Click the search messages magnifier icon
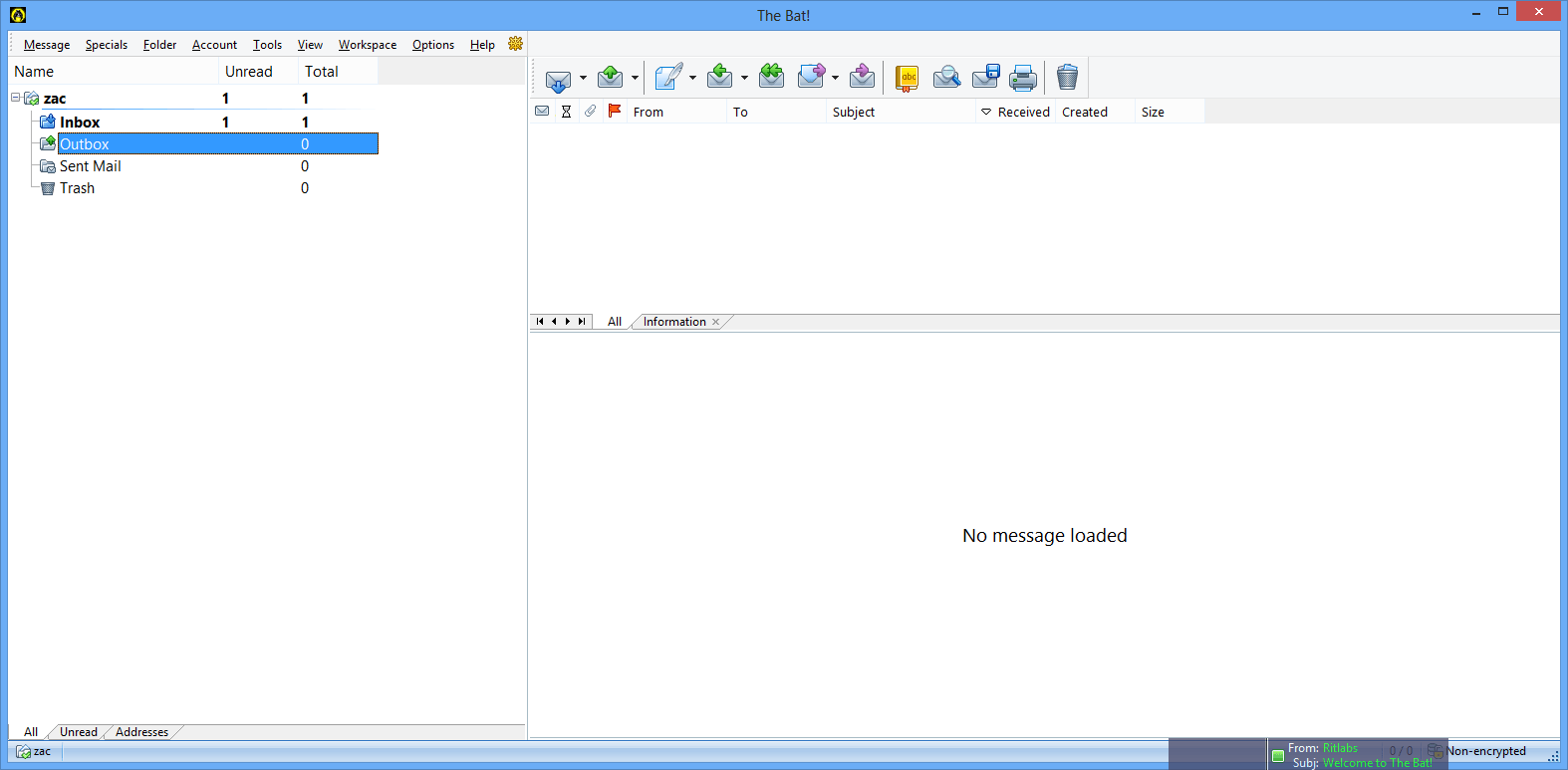 [946, 78]
